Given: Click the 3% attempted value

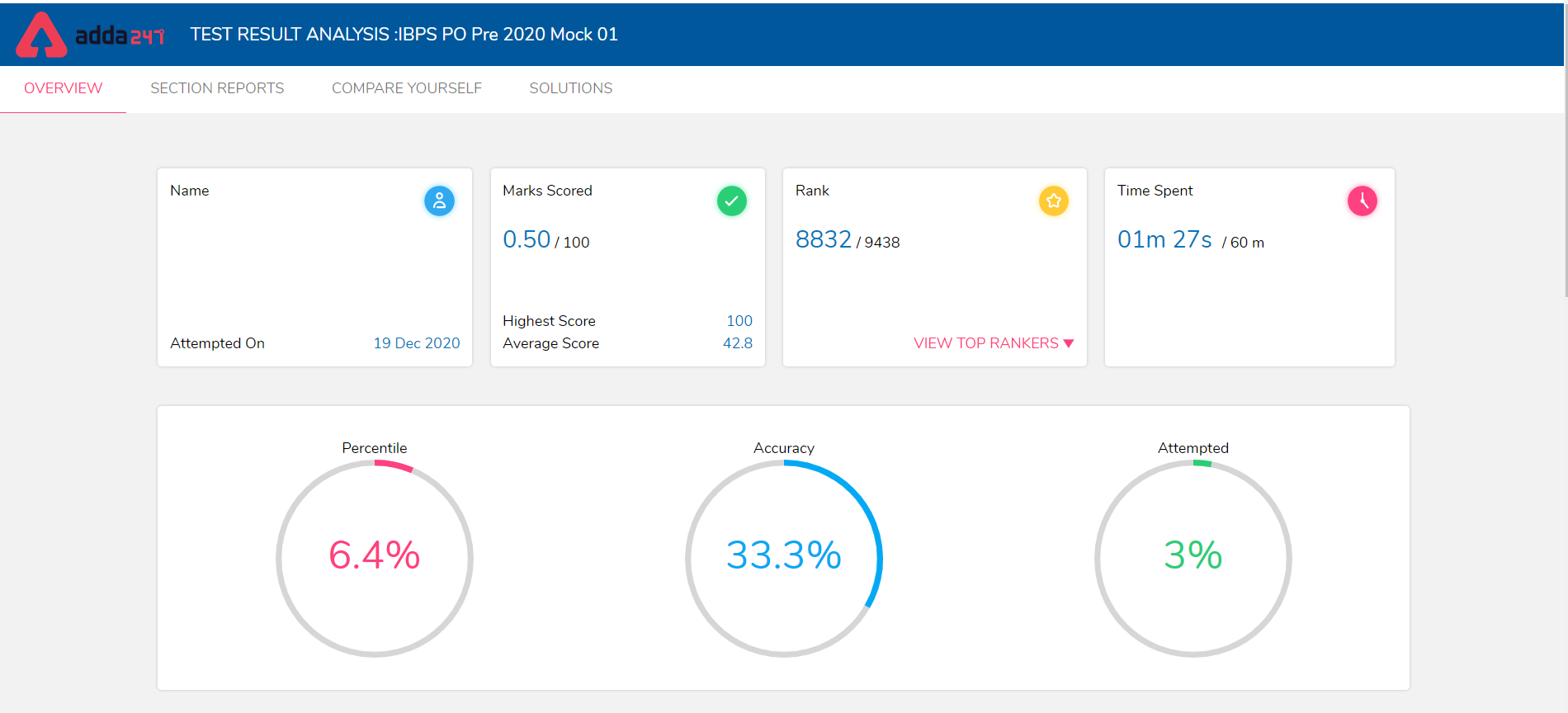Looking at the screenshot, I should 1193,555.
